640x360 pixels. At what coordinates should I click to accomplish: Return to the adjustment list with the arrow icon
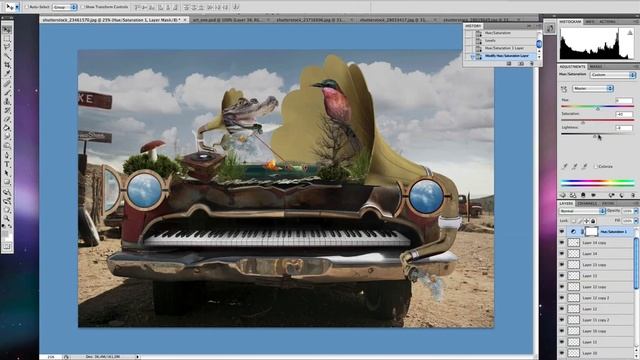click(x=563, y=195)
